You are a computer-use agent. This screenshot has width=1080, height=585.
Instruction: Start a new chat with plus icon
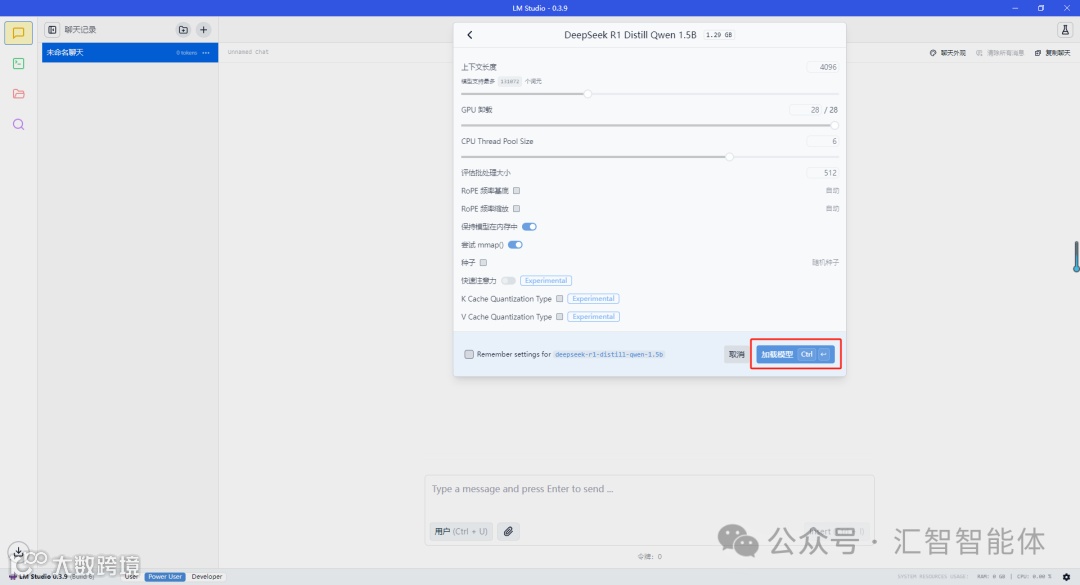click(x=203, y=30)
